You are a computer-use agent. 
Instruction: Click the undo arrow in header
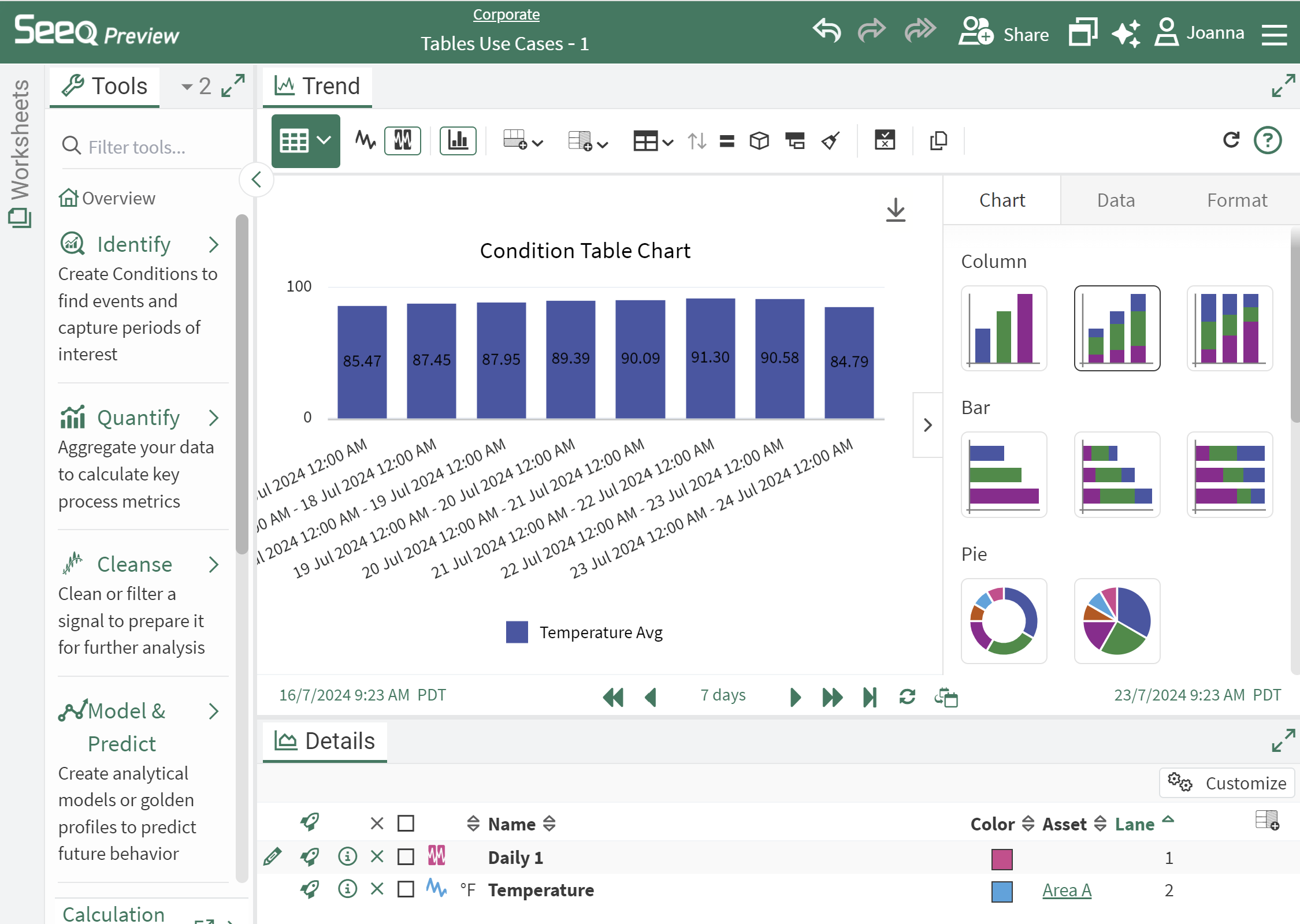click(x=827, y=31)
